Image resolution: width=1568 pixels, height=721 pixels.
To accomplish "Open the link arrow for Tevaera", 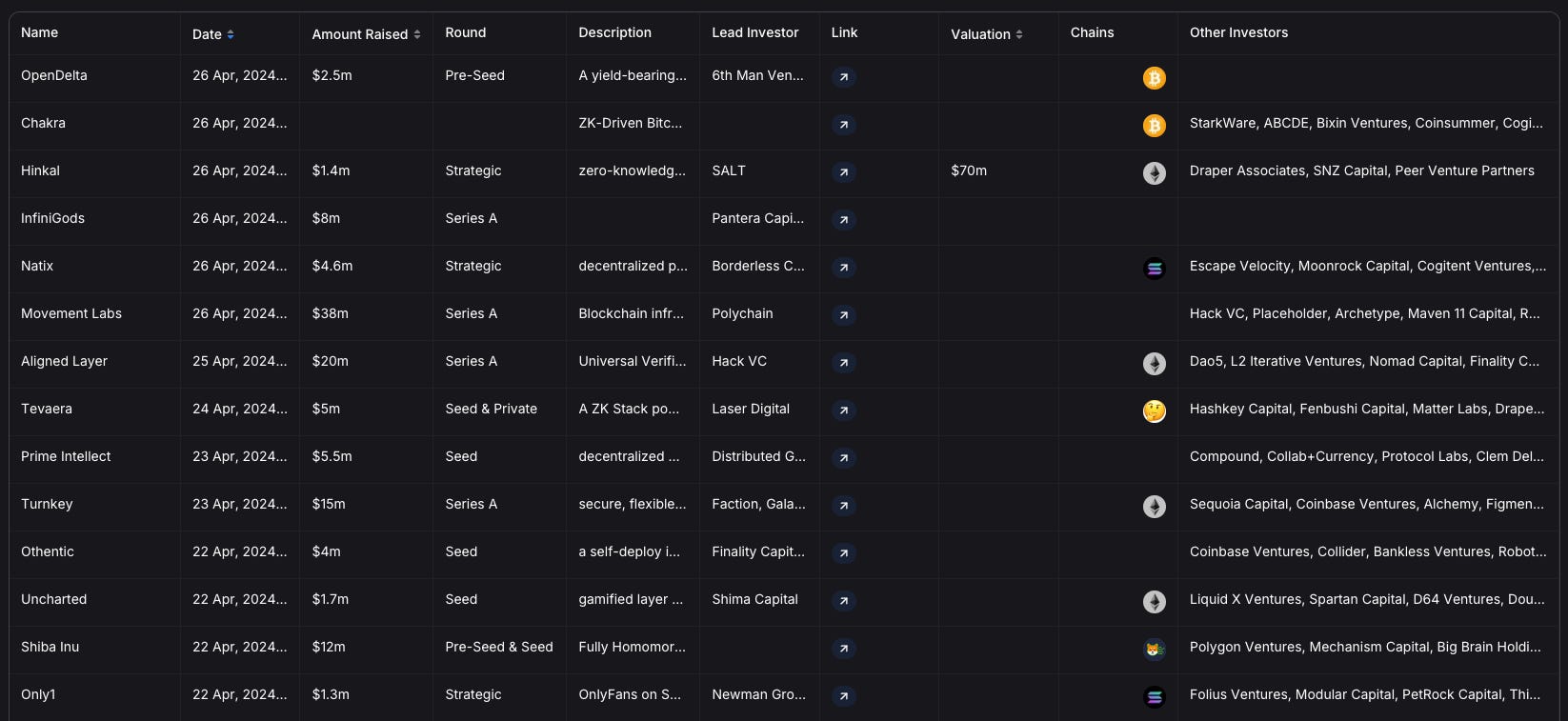I will (x=844, y=411).
